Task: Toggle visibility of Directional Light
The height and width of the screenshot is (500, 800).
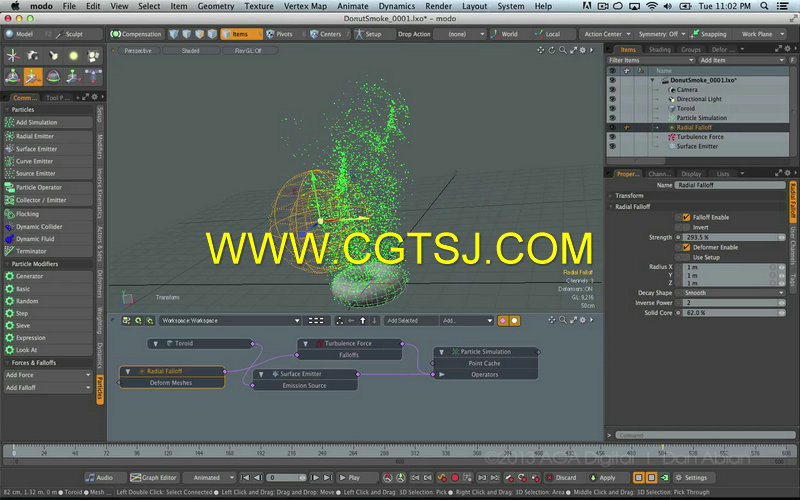Action: (612, 99)
